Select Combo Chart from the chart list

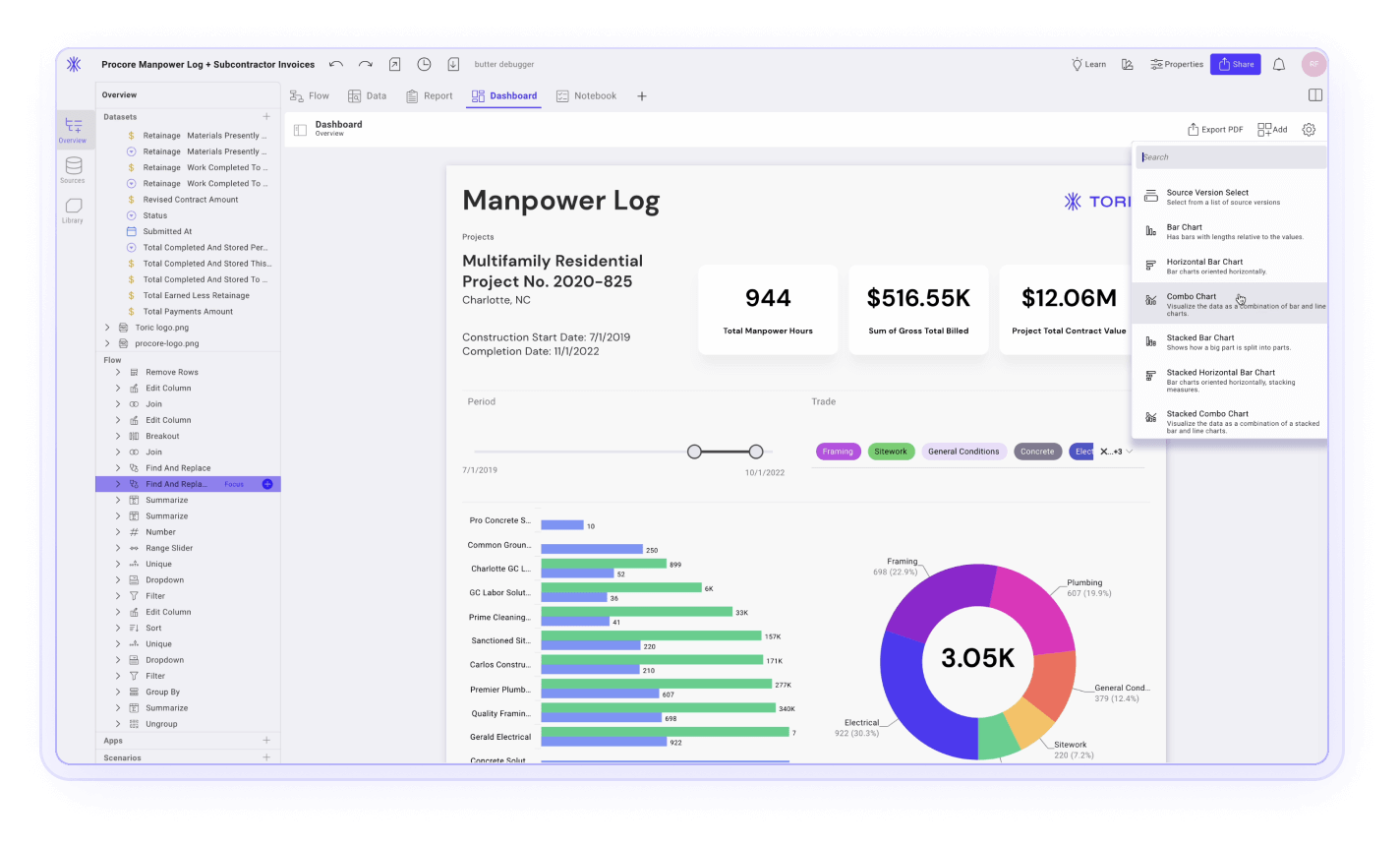tap(1229, 301)
